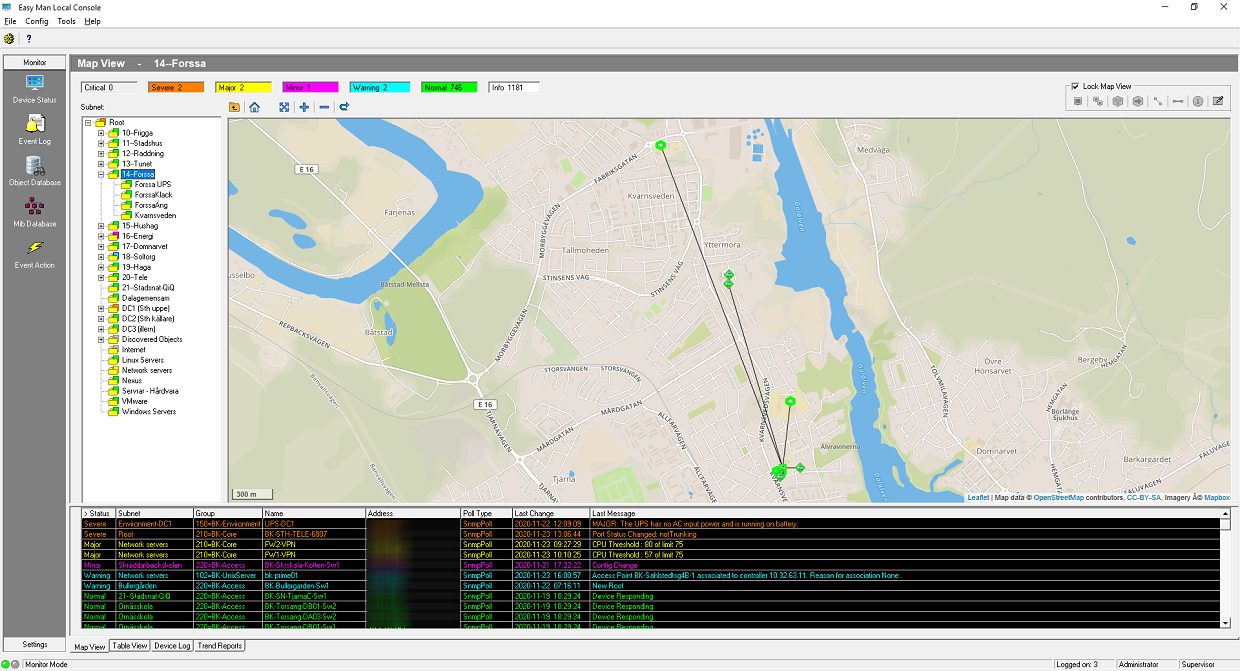Click the event list scrollbar down arrow
This screenshot has height=671, width=1240.
tap(1227, 622)
